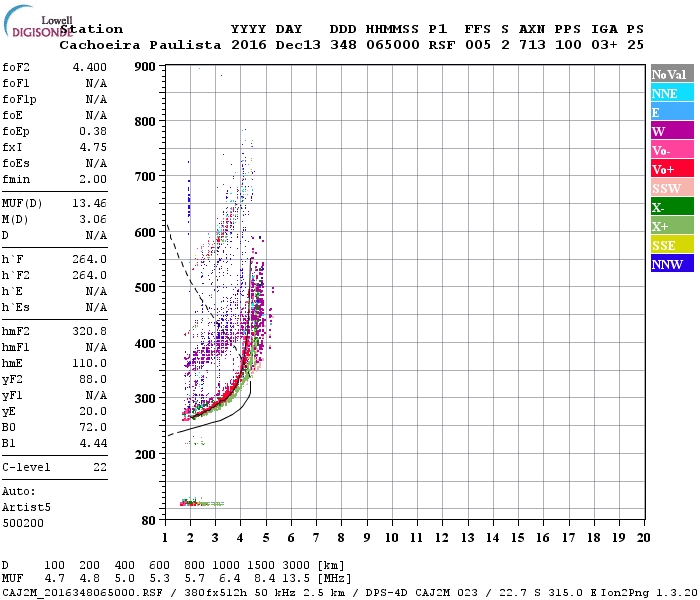The width and height of the screenshot is (700, 600).
Task: Click the MUF(D) value 13.46
Action: (x=90, y=204)
